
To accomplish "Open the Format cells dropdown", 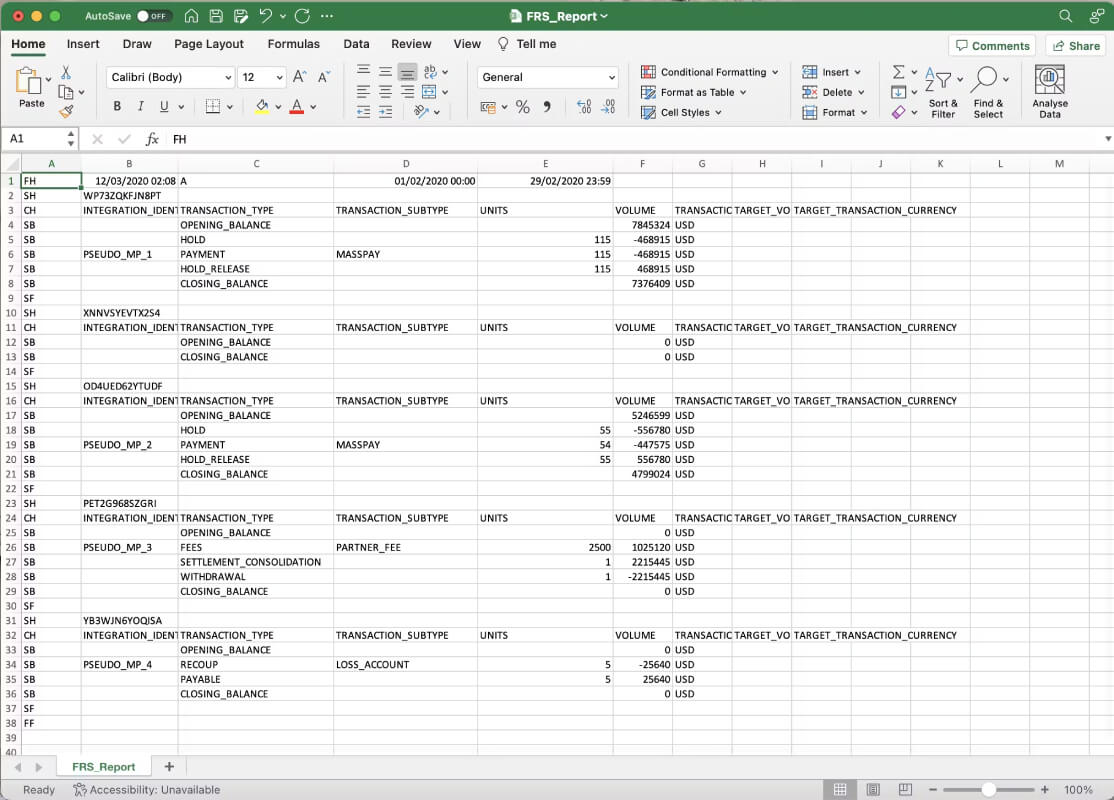I will tap(864, 112).
